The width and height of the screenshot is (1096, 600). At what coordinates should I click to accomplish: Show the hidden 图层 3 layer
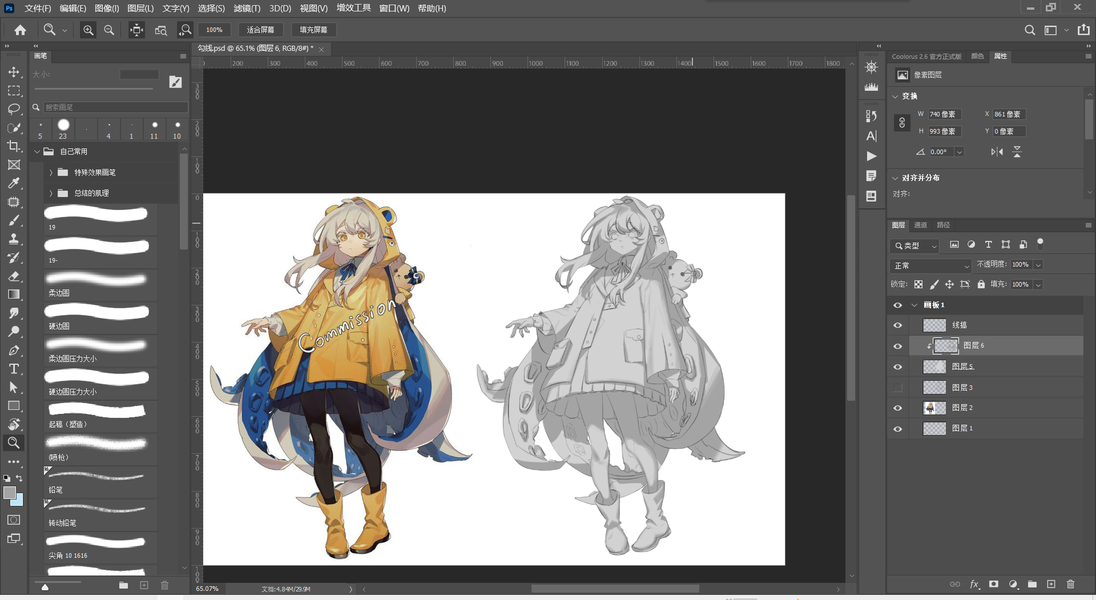pos(897,387)
